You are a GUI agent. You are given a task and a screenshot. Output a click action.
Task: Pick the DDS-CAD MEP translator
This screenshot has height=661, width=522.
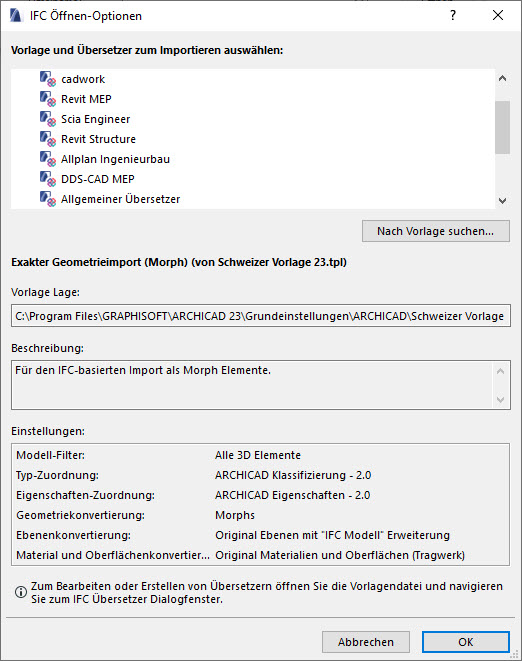[x=98, y=179]
